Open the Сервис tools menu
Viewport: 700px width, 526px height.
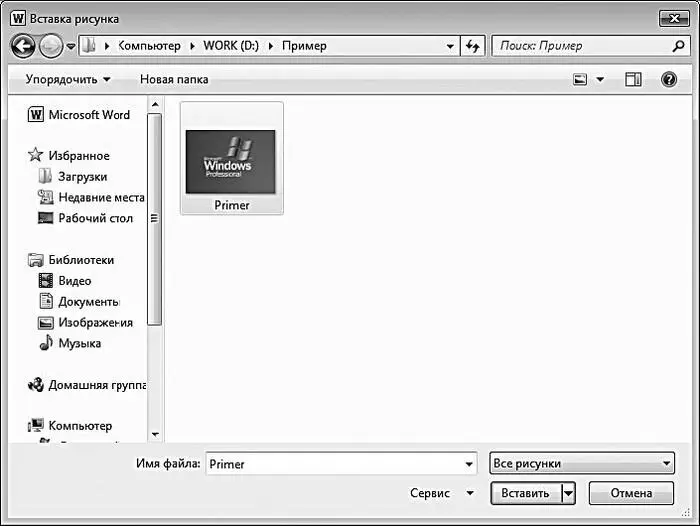[x=442, y=493]
